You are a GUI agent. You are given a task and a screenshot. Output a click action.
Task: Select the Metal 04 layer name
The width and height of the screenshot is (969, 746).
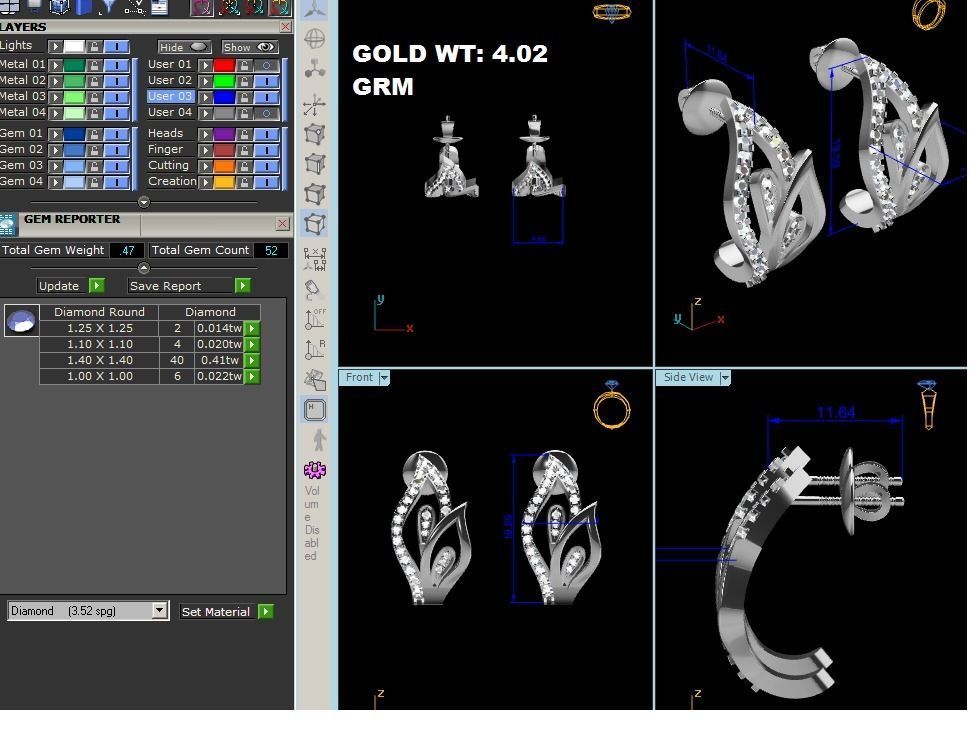coord(22,112)
